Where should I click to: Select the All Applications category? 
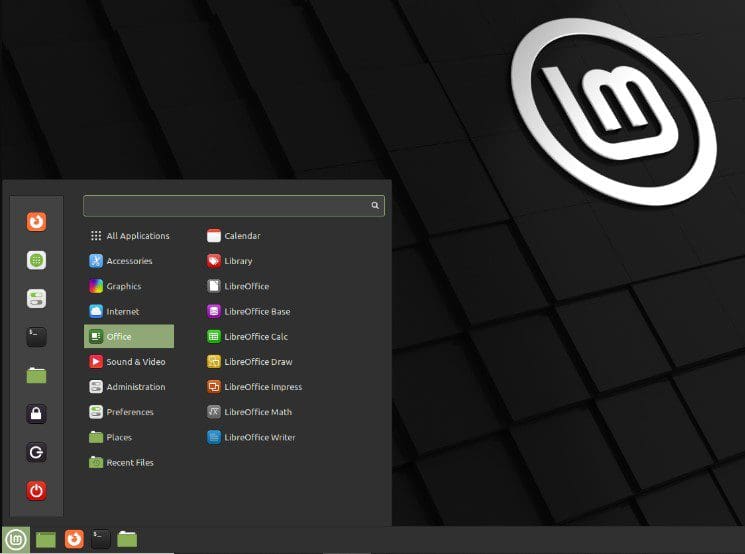[129, 236]
